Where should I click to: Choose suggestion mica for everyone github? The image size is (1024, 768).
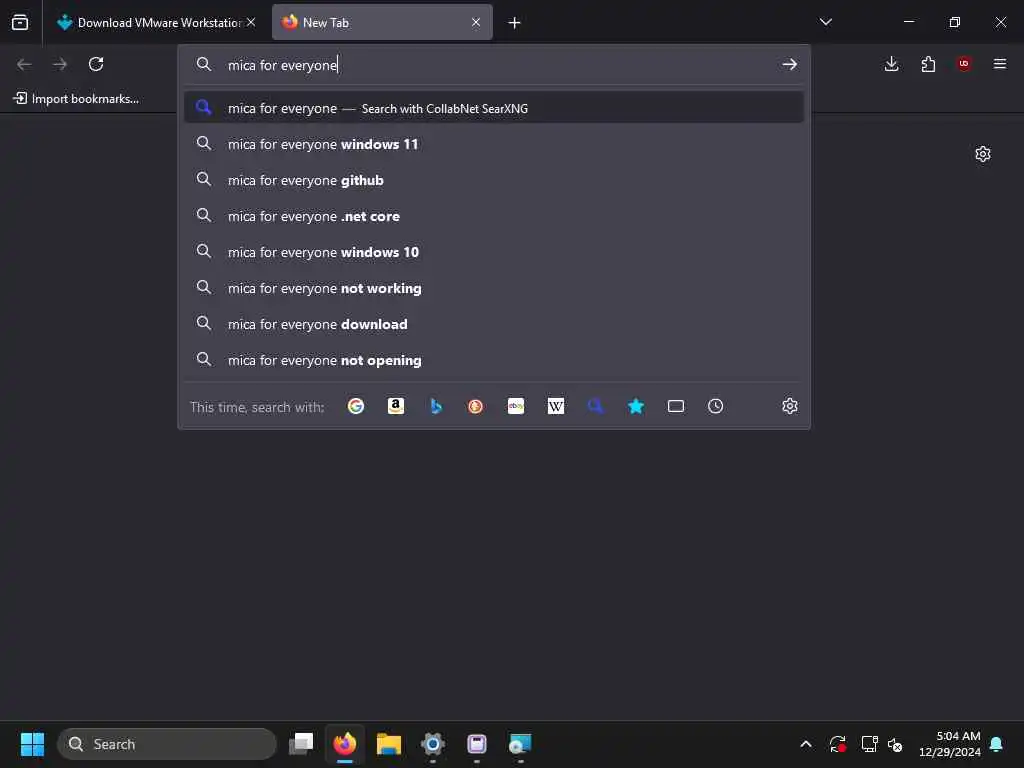click(494, 180)
